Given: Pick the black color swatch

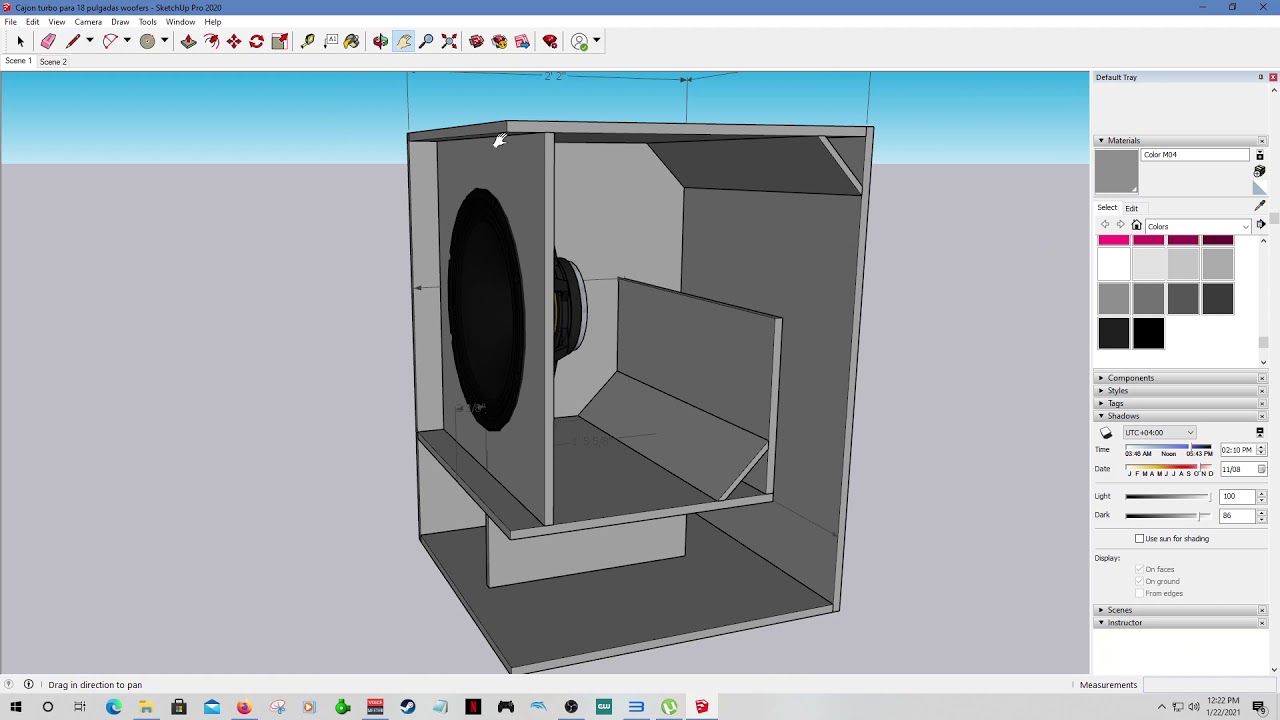Looking at the screenshot, I should 1148,332.
